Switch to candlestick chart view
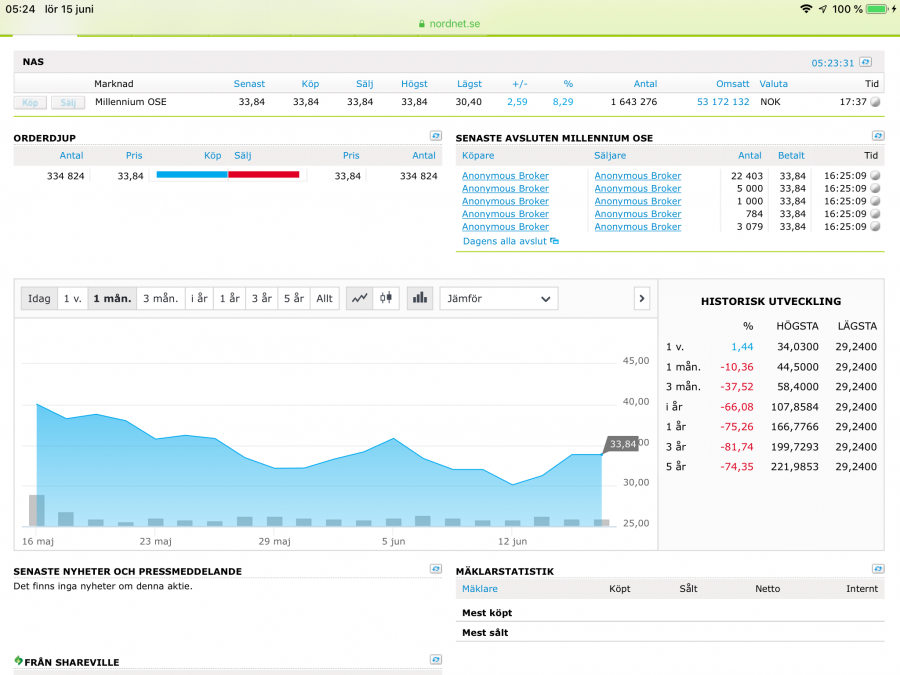Viewport: 900px width, 675px height. click(x=385, y=298)
